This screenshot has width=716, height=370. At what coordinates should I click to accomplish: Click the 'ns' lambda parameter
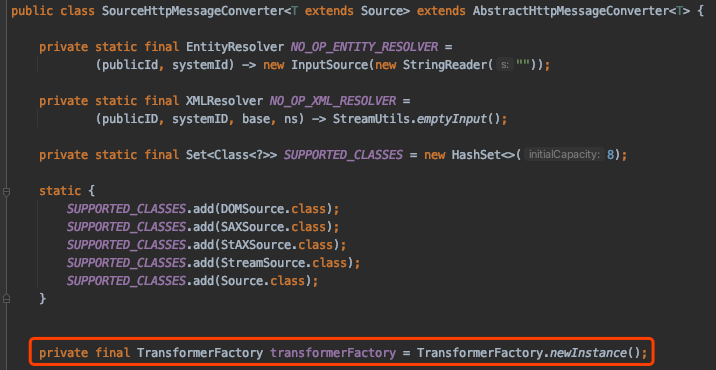[291, 119]
